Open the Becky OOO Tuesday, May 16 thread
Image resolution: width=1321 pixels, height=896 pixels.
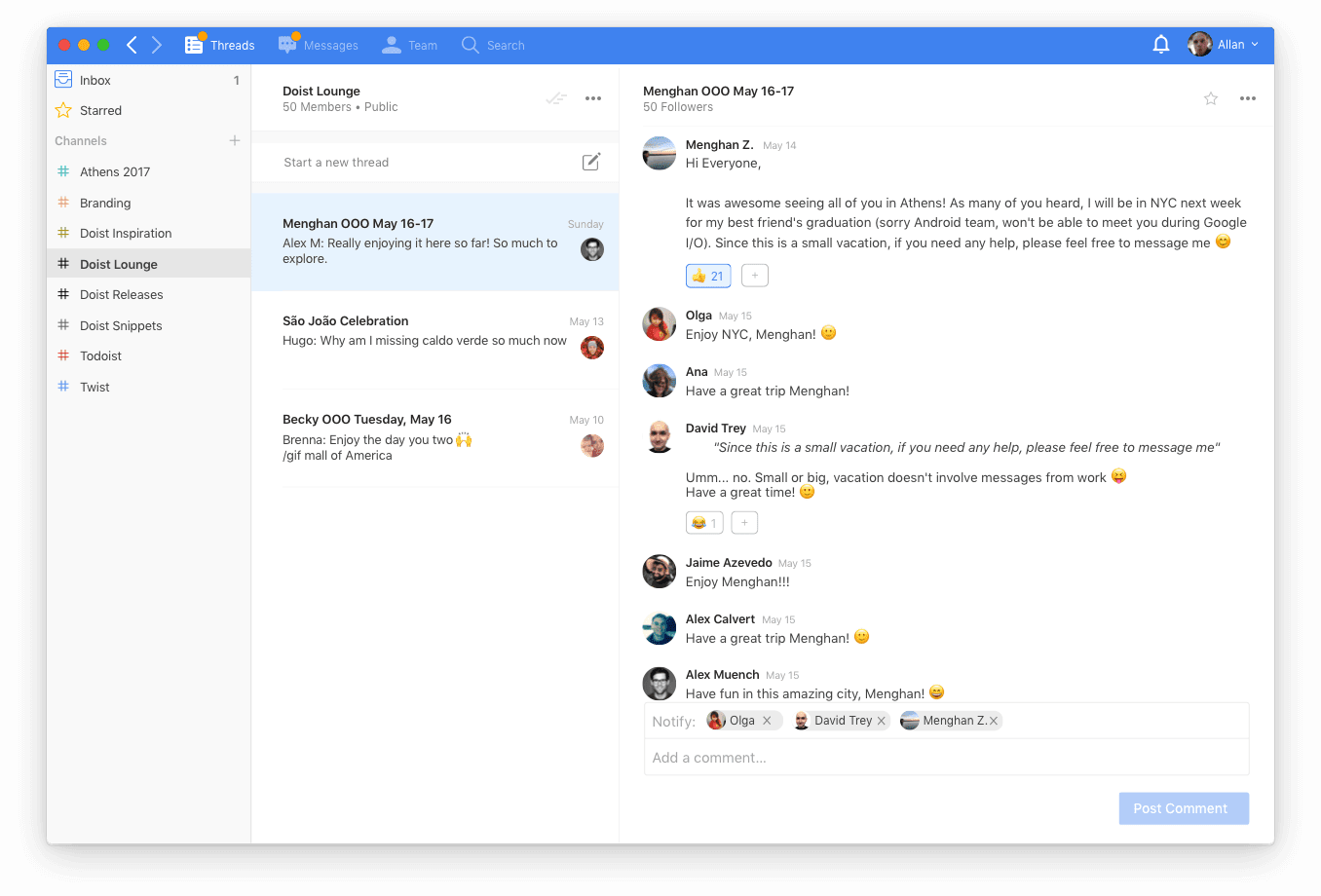[x=434, y=438]
